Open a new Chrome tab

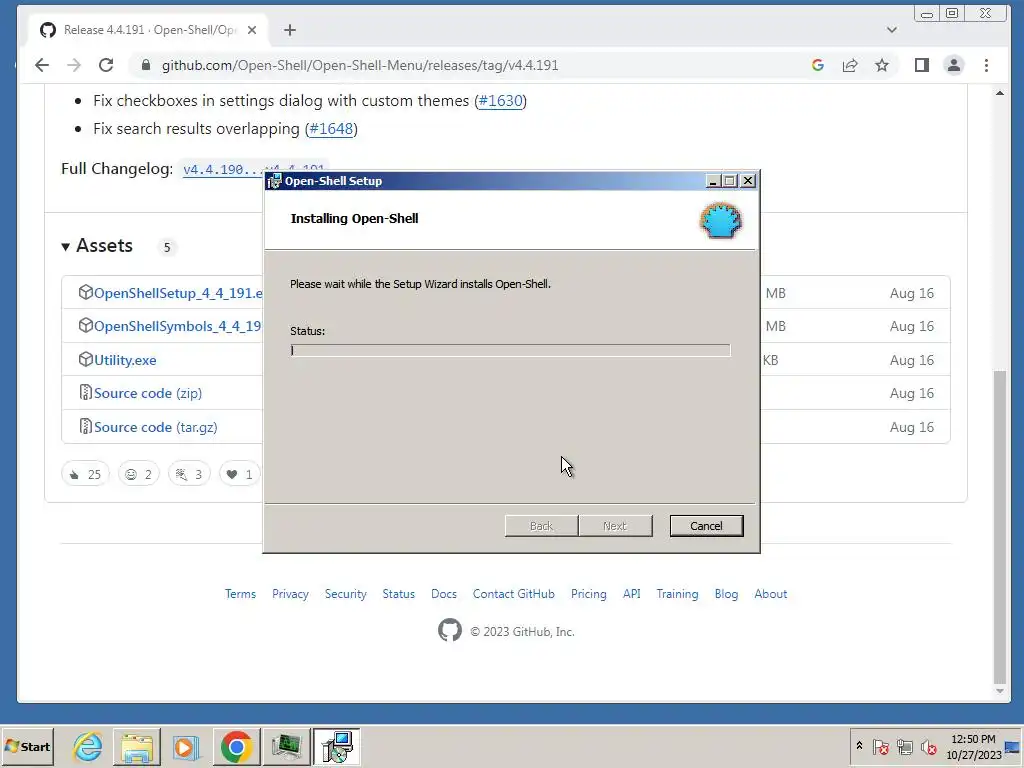(x=290, y=30)
